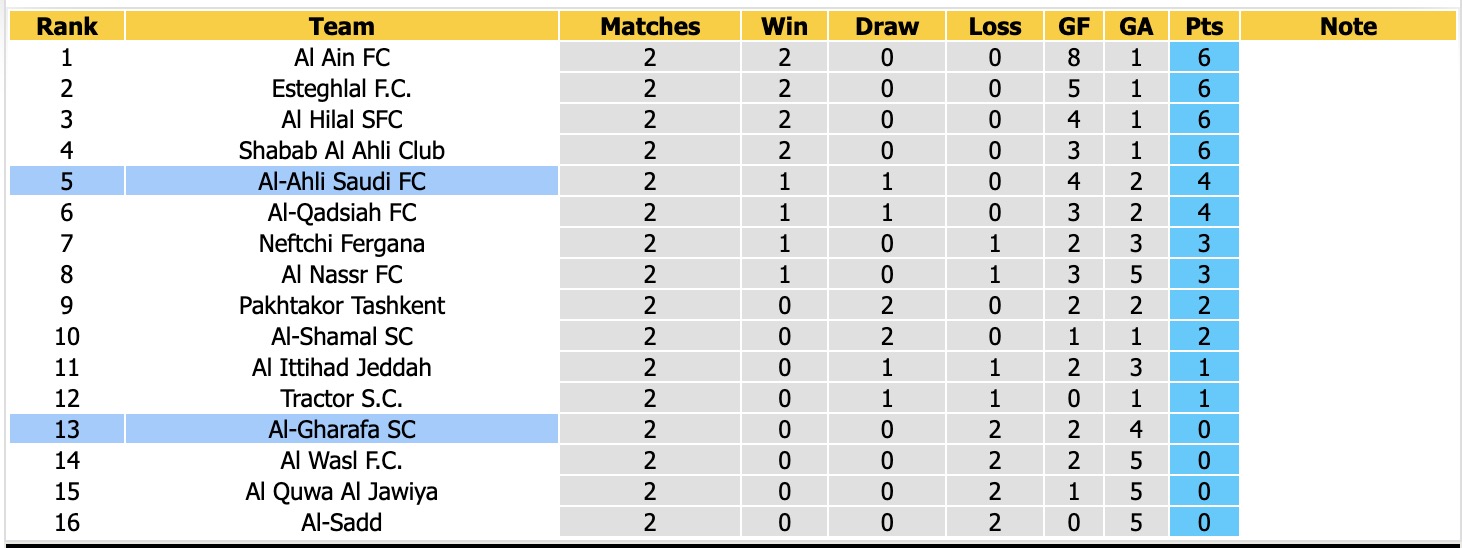The height and width of the screenshot is (548, 1462).
Task: Click the Rank column header
Action: point(67,27)
